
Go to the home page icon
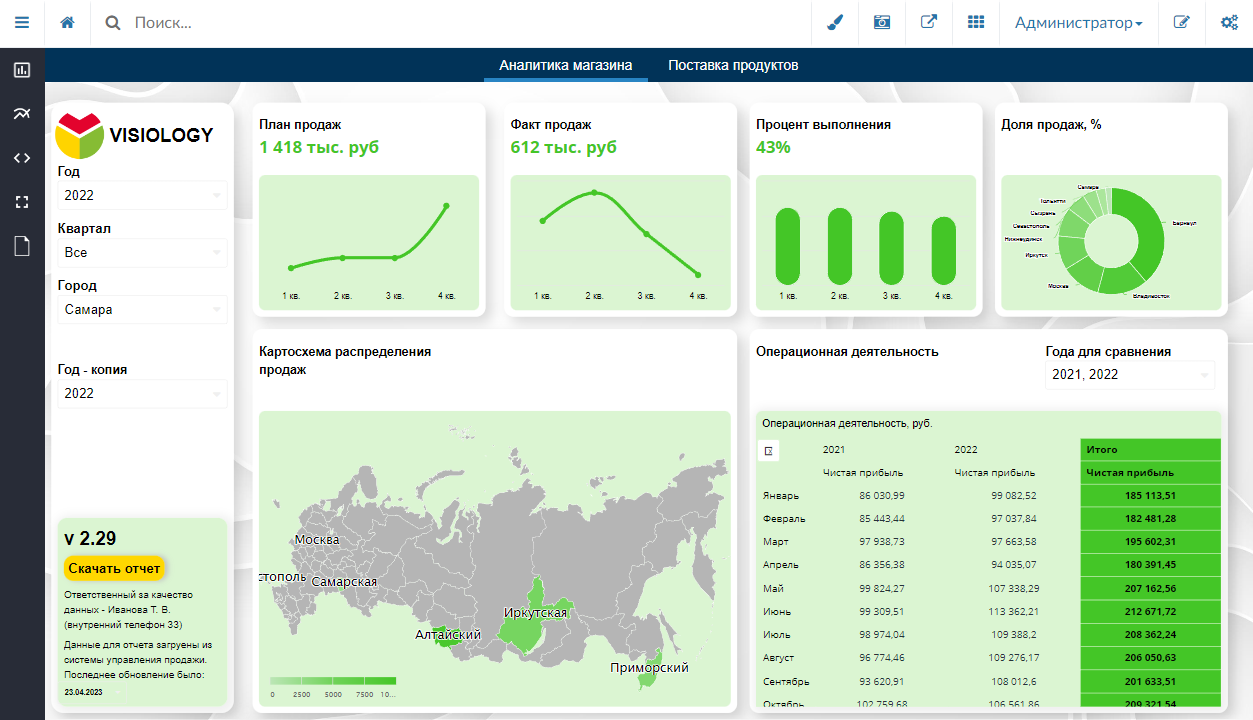click(x=67, y=22)
